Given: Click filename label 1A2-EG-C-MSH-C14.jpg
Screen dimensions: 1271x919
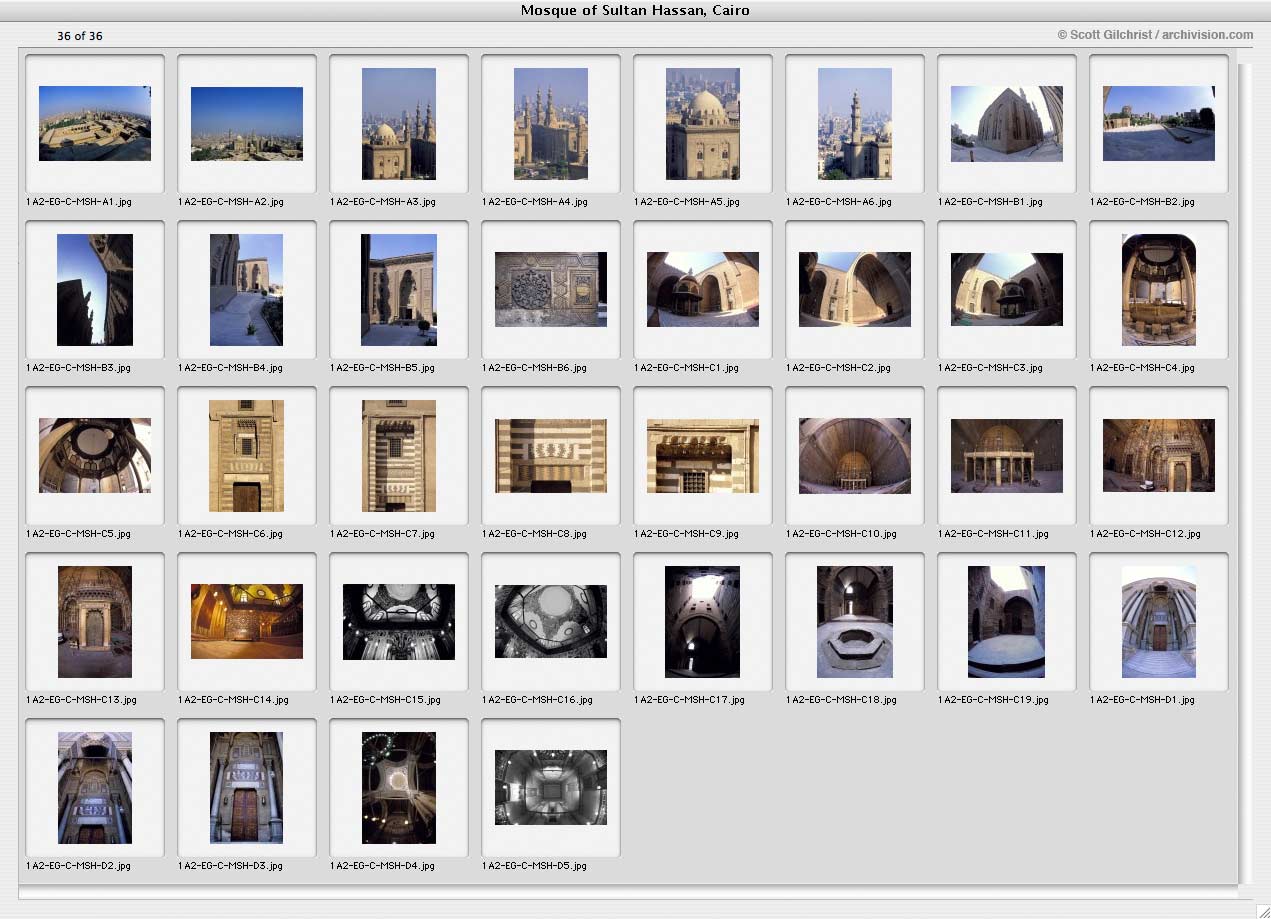Looking at the screenshot, I should click(x=233, y=700).
